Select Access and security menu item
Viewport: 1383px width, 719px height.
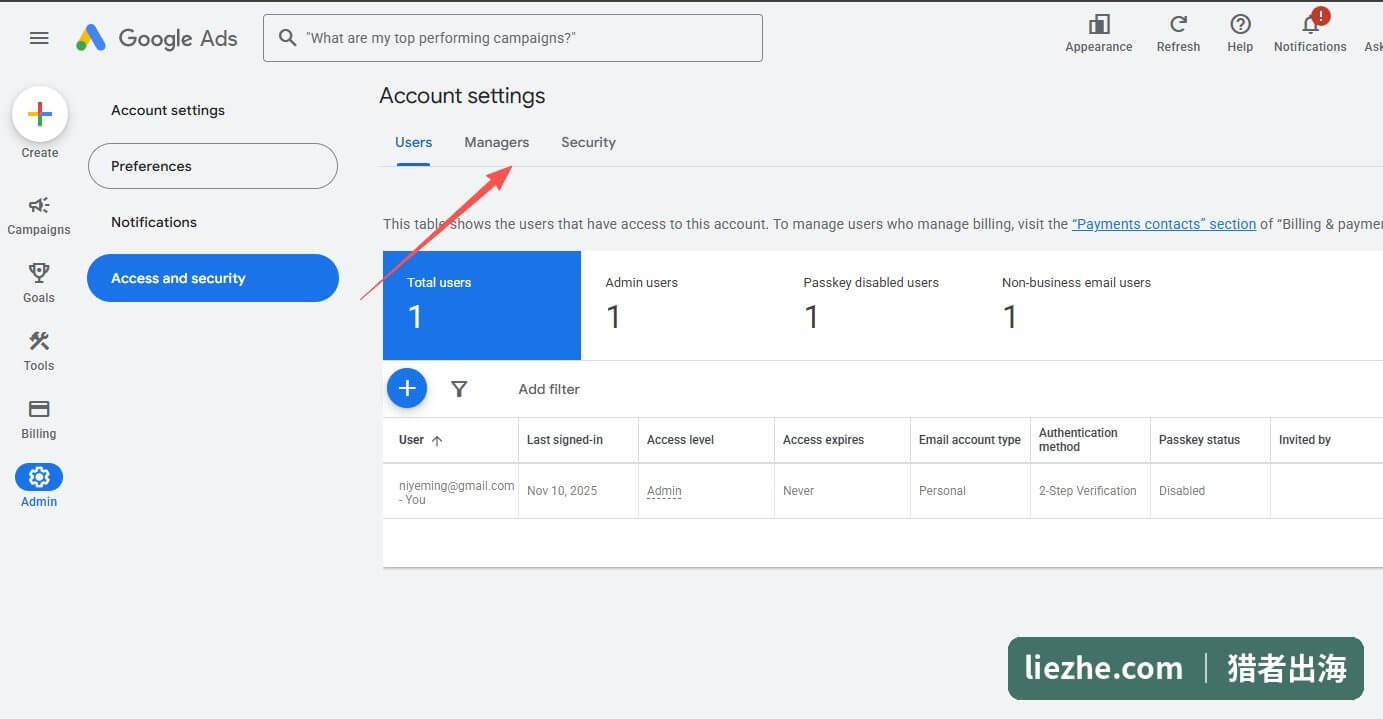pyautogui.click(x=213, y=278)
